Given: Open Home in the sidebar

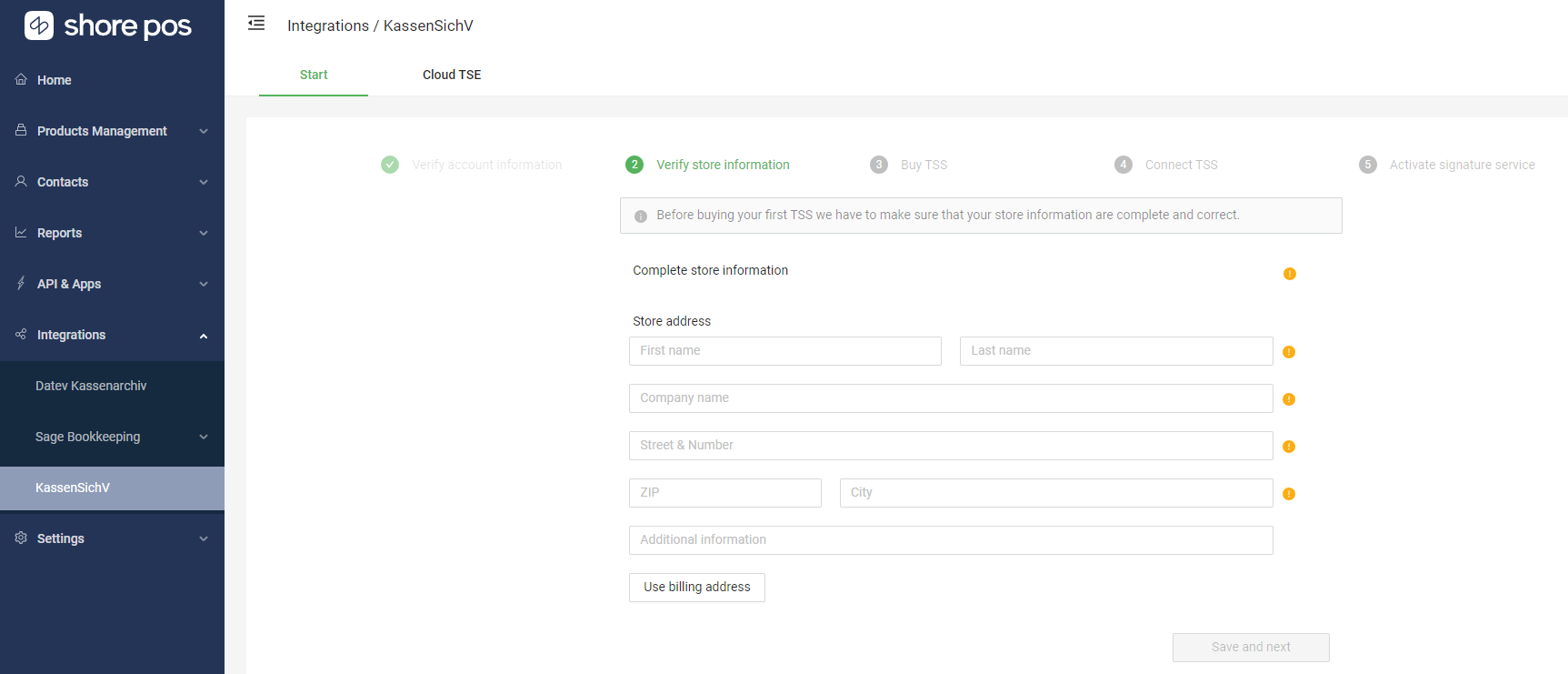Looking at the screenshot, I should [112, 80].
